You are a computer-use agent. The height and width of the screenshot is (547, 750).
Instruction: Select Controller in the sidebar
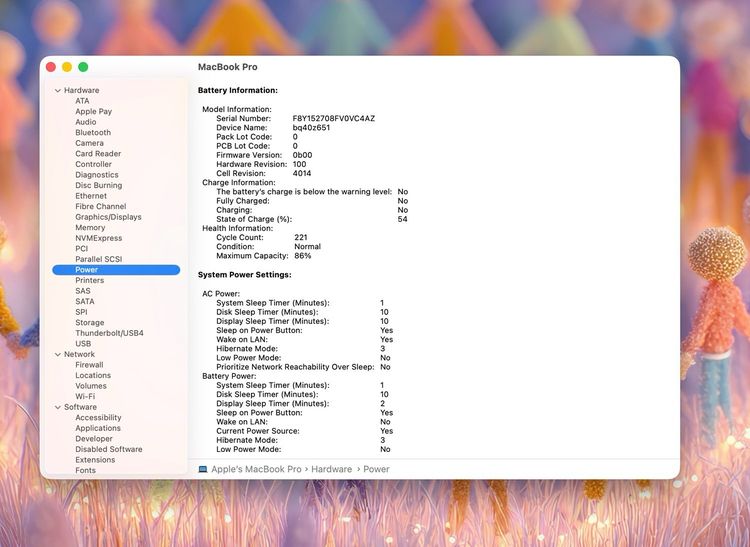pos(93,164)
